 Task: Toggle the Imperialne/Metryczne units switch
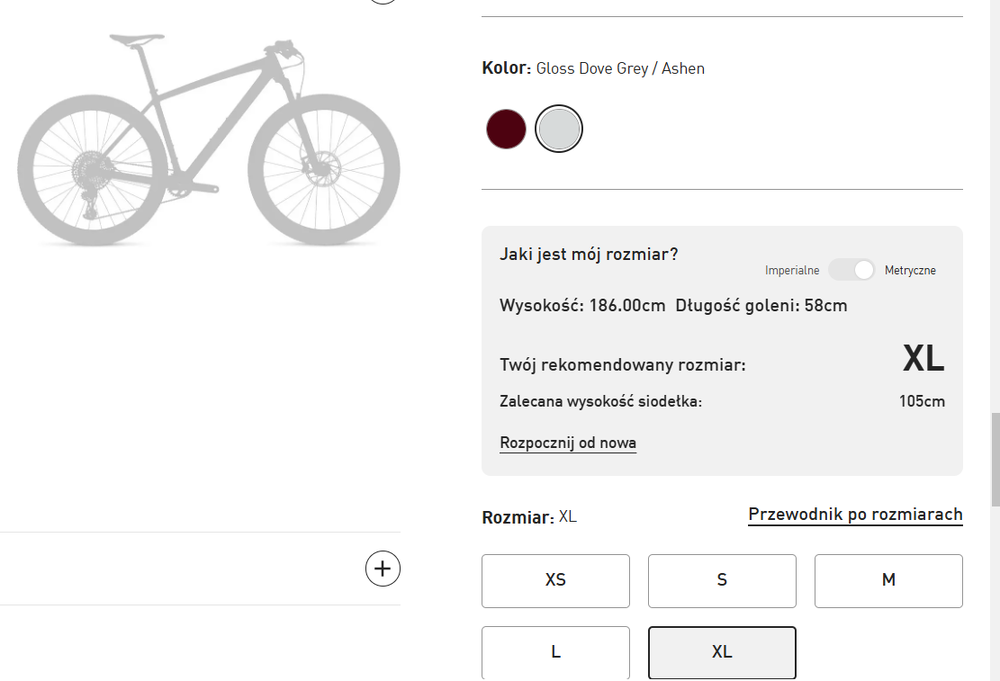click(x=852, y=270)
